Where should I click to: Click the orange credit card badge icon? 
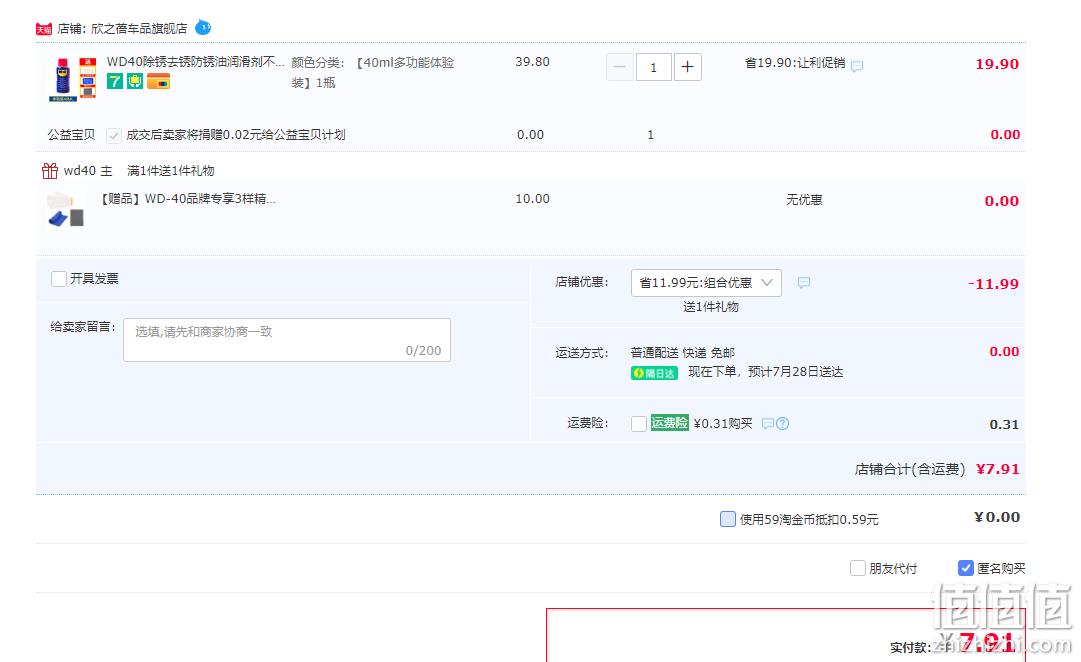pyautogui.click(x=159, y=81)
